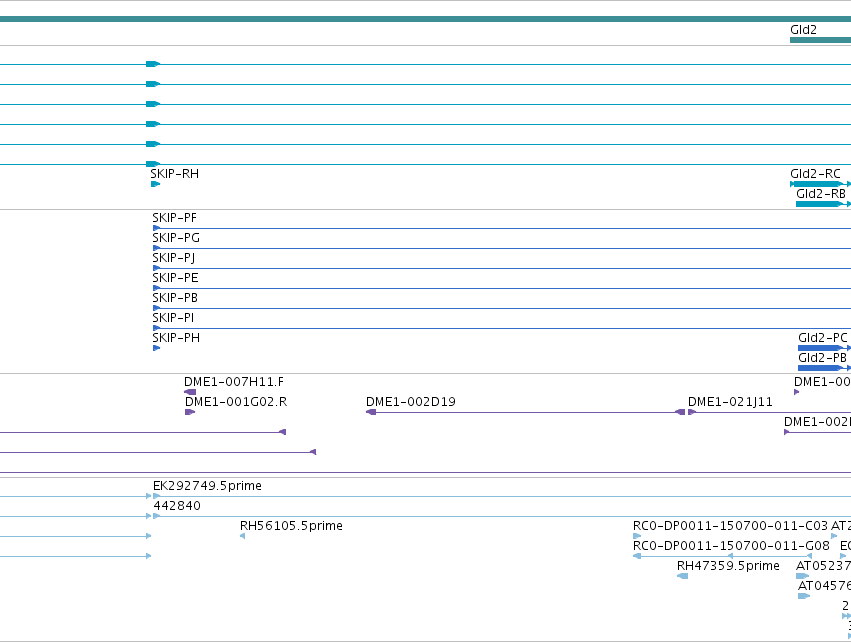Open the SKIP-RH transcript label

tap(175, 174)
